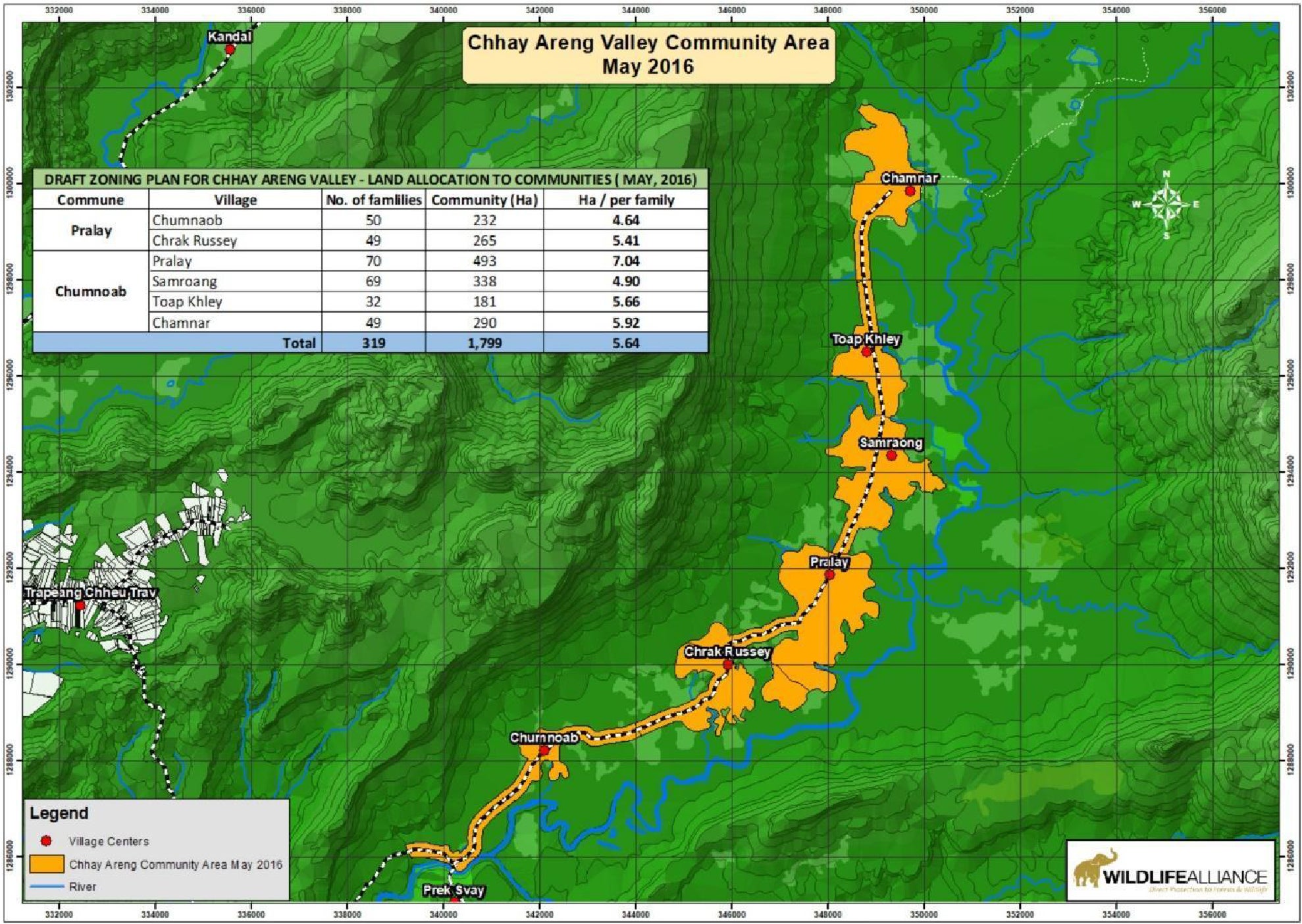Viewport: 1302px width, 924px height.
Task: Toggle the River line symbol in the legend
Action: point(45,885)
